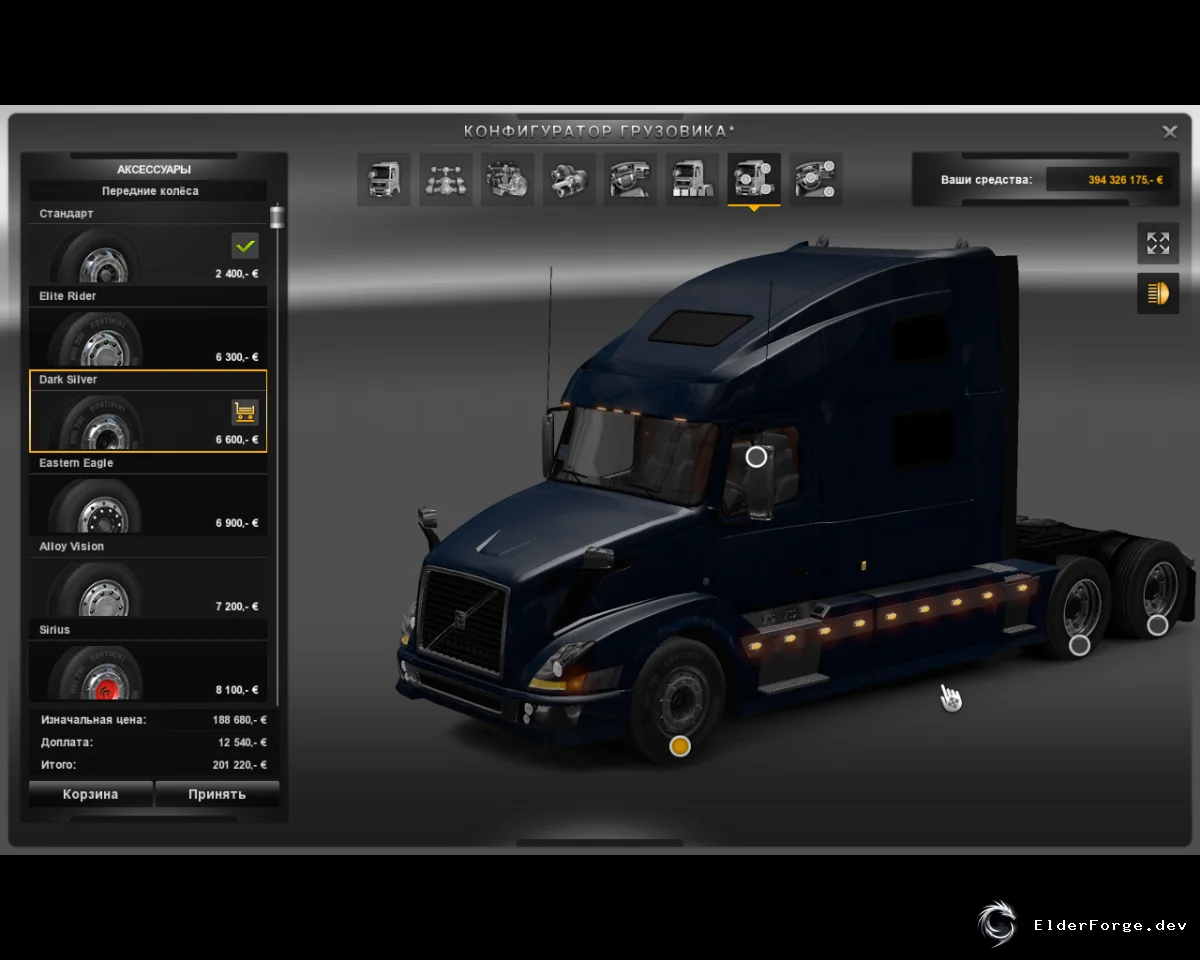Click the accessories list scrollbar handle

277,218
